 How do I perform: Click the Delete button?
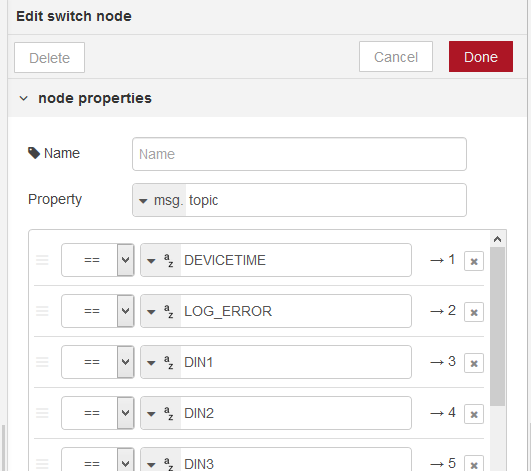[49, 58]
